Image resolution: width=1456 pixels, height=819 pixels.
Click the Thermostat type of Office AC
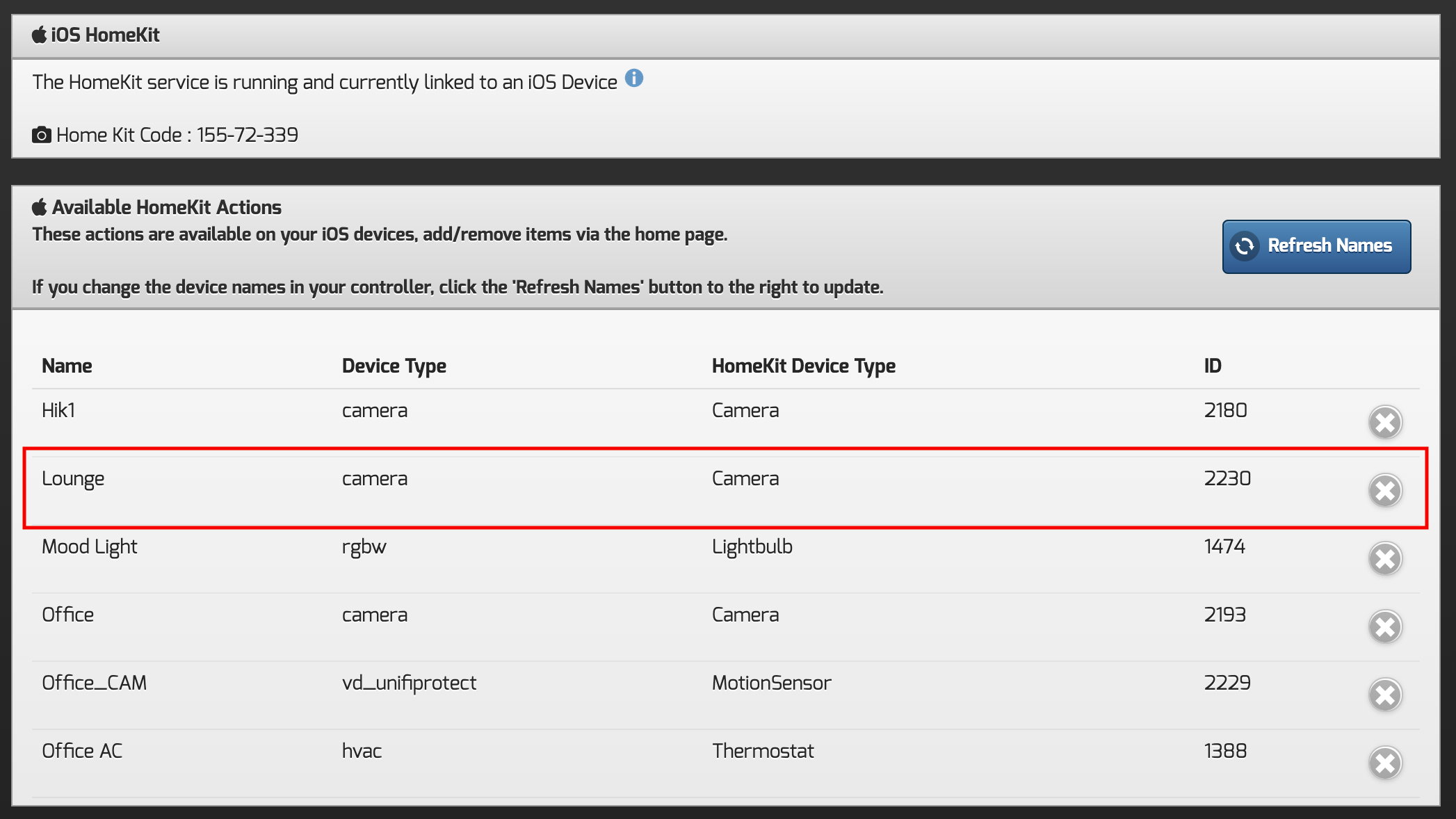pyautogui.click(x=763, y=751)
